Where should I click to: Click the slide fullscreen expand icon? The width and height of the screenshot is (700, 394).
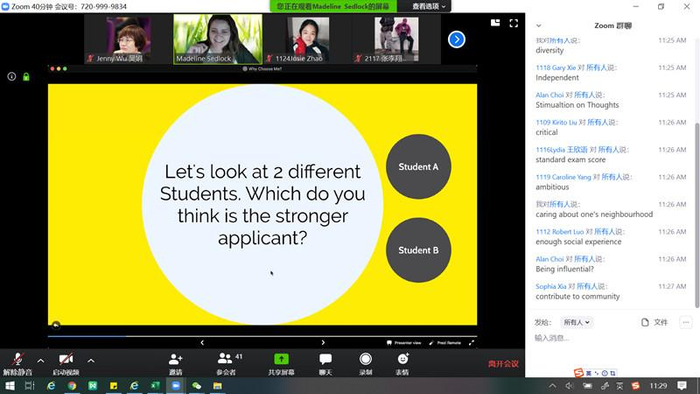click(x=471, y=343)
